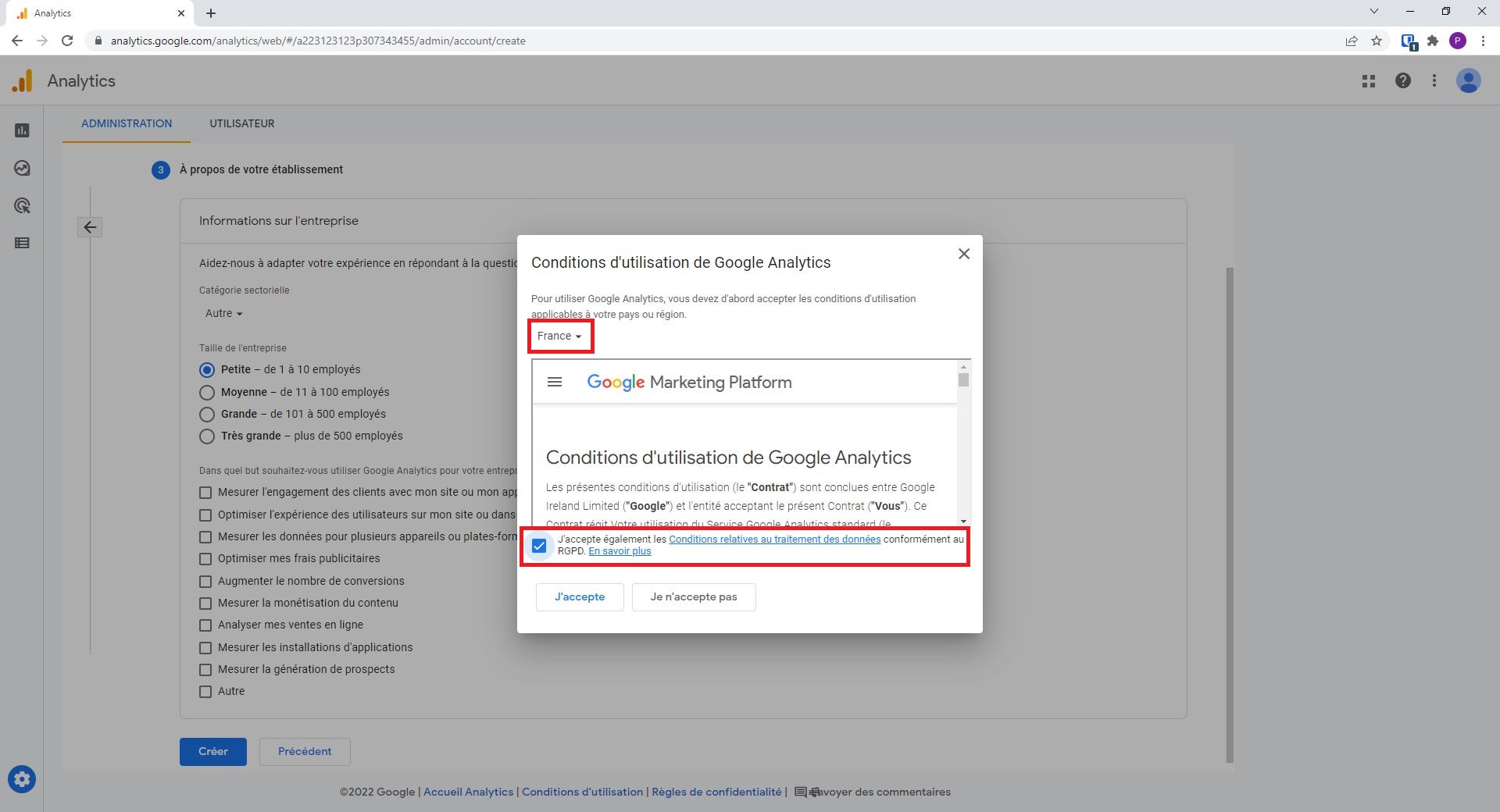Image resolution: width=1500 pixels, height=812 pixels.
Task: Click the terms frame scroll up arrow
Action: (x=964, y=367)
